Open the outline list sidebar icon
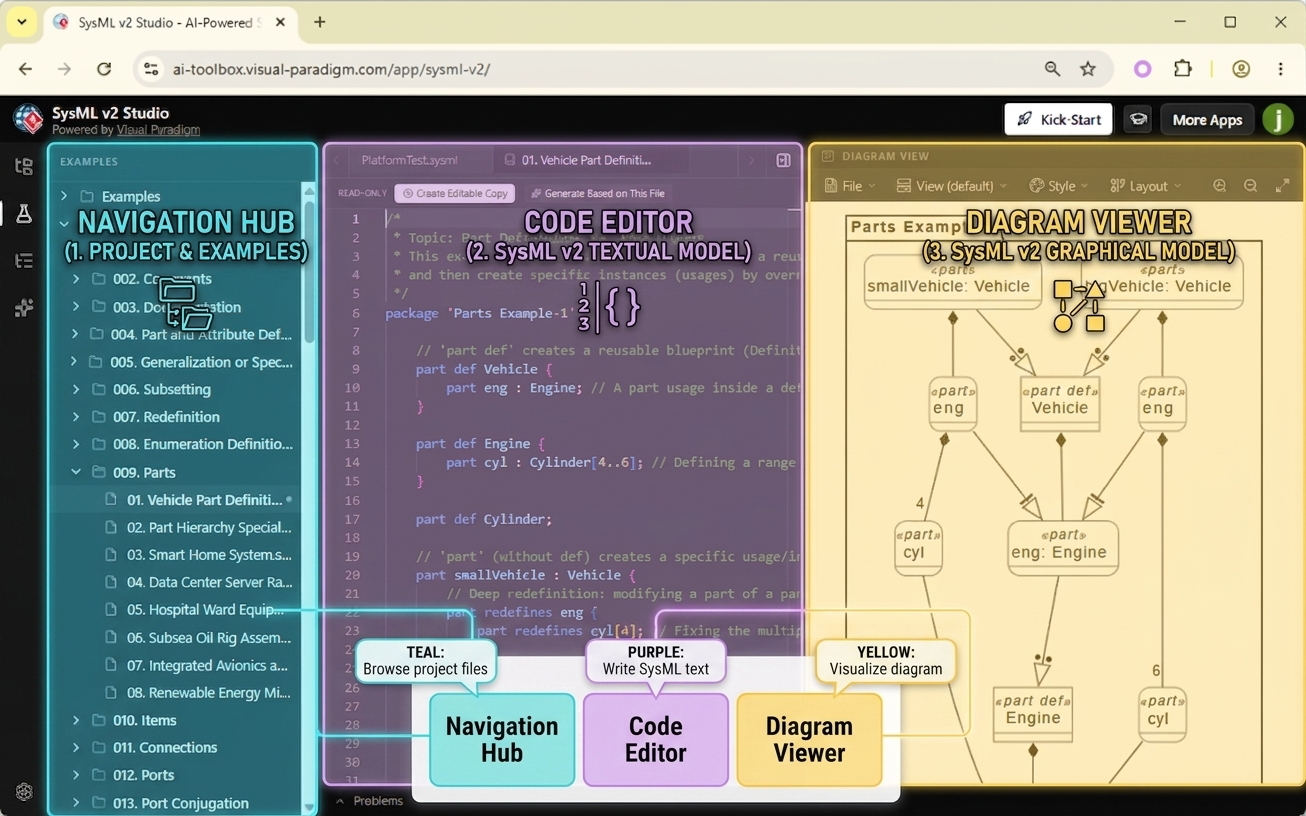This screenshot has width=1306, height=816. [24, 261]
